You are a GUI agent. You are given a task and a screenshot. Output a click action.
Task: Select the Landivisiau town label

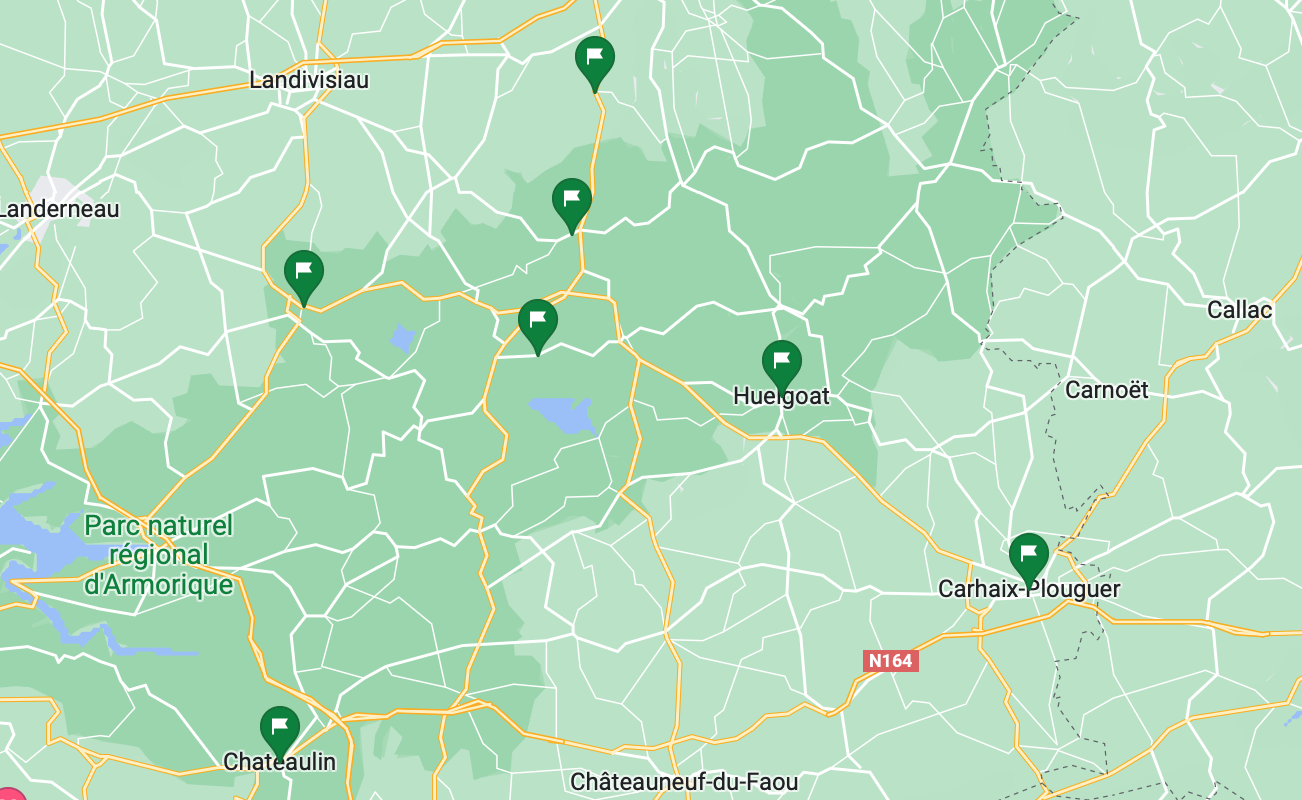pos(309,80)
